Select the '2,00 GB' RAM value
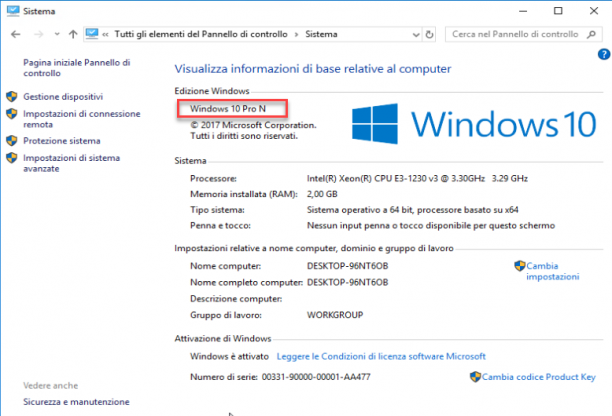 click(x=322, y=194)
